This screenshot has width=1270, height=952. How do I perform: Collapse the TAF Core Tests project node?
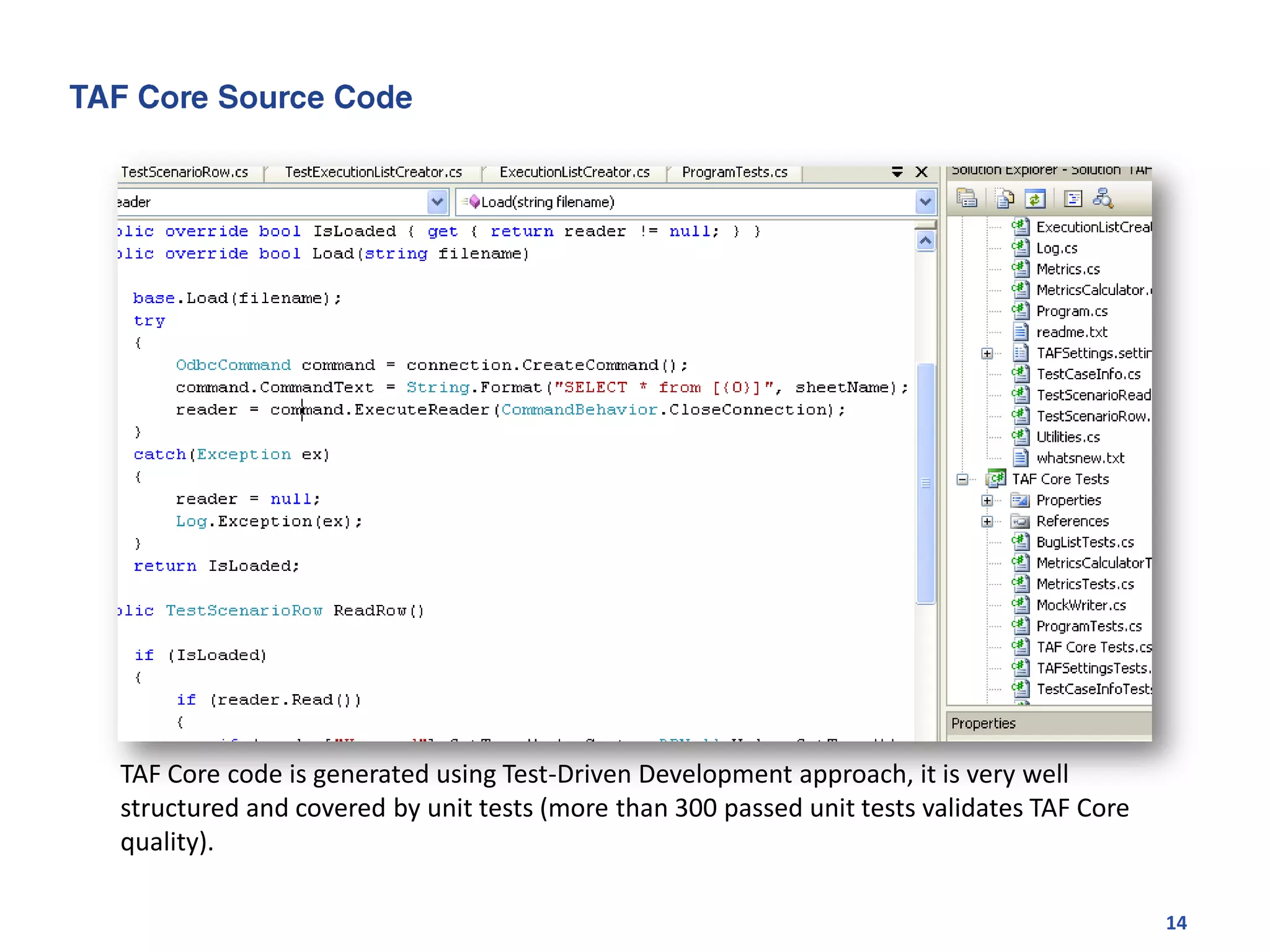(x=962, y=479)
